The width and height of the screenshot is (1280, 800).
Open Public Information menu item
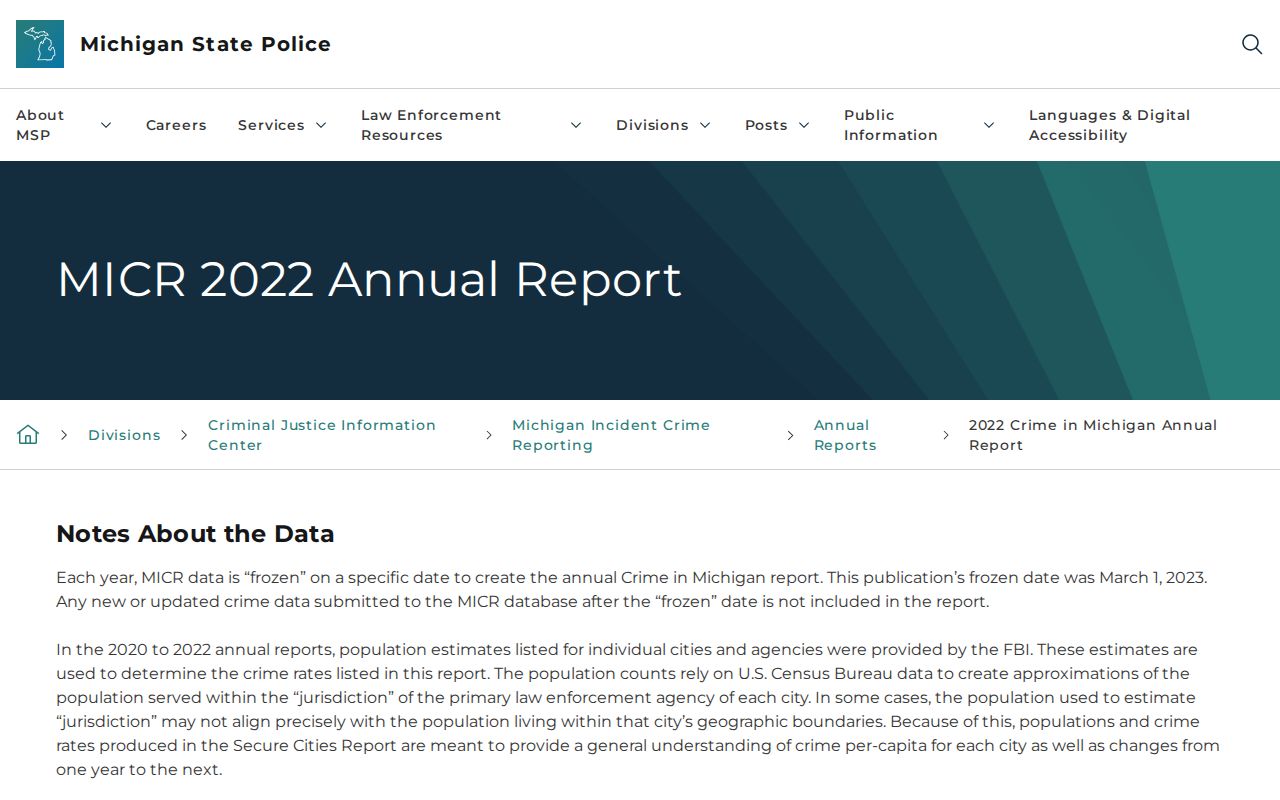pyautogui.click(x=891, y=125)
